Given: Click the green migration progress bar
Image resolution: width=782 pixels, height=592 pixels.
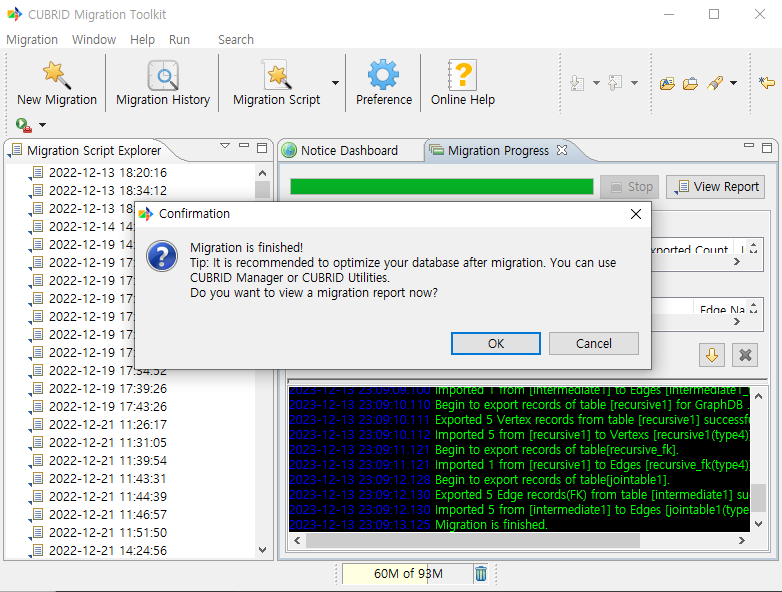Looking at the screenshot, I should pyautogui.click(x=441, y=187).
